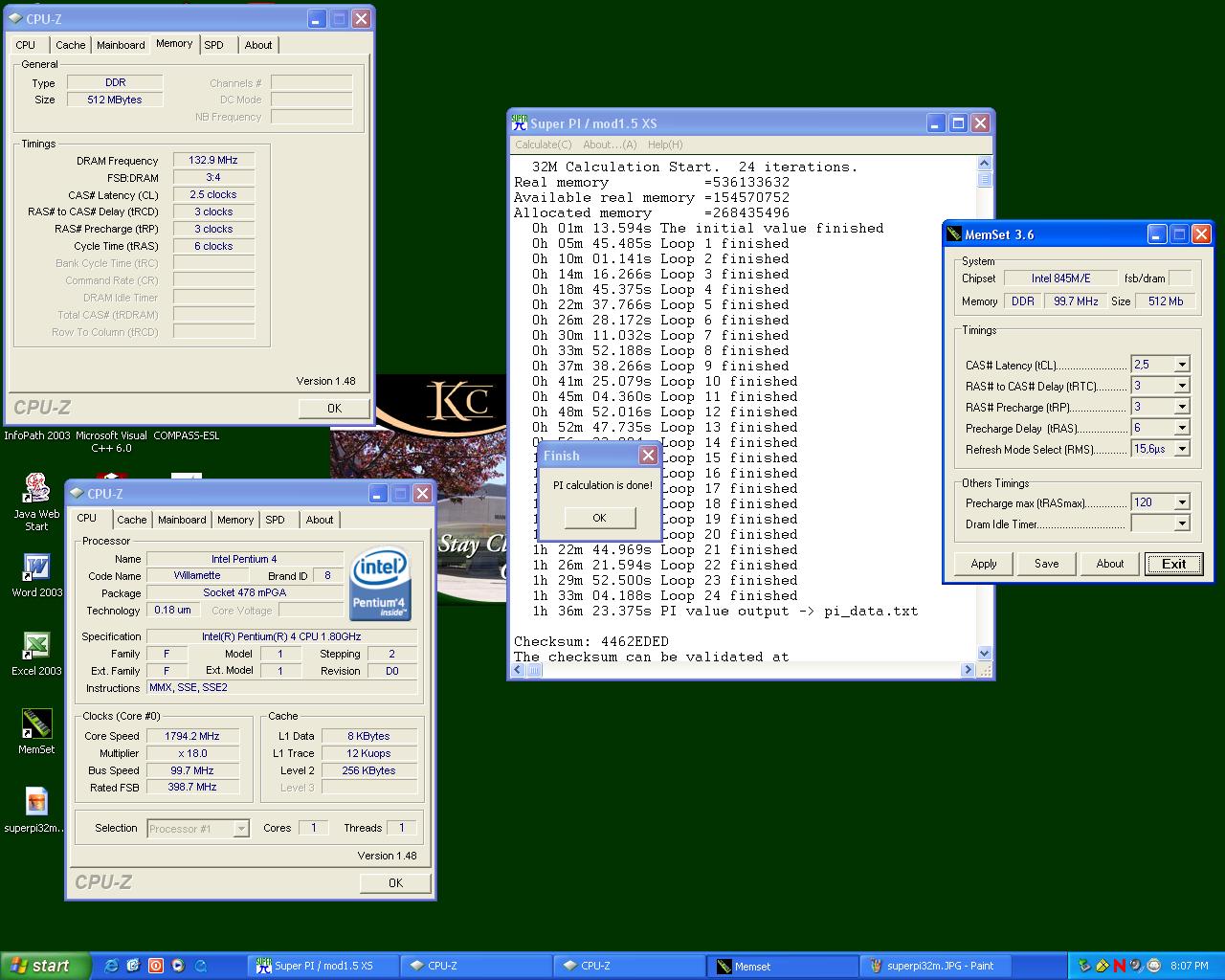The height and width of the screenshot is (980, 1225).
Task: Switch to the SPD tab in the CPU-Z Memory window
Action: click(214, 45)
